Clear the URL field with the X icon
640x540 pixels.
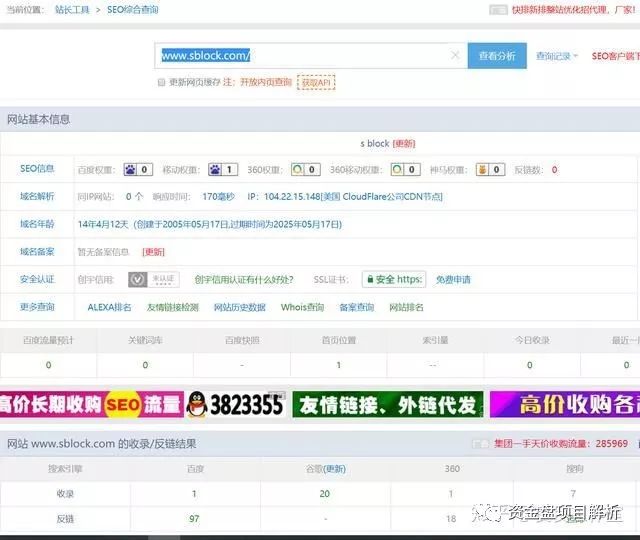455,55
